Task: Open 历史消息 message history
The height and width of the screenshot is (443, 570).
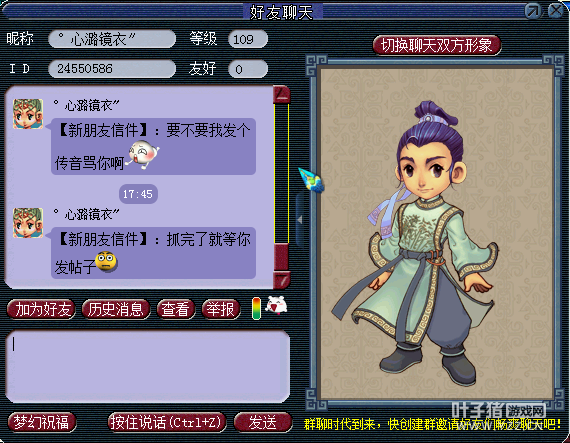Action: click(x=116, y=310)
